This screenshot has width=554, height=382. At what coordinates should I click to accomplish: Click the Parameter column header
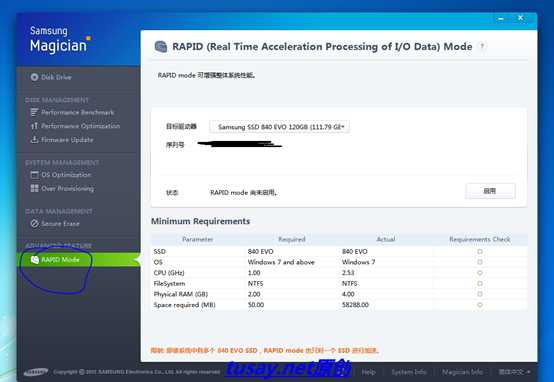[198, 239]
